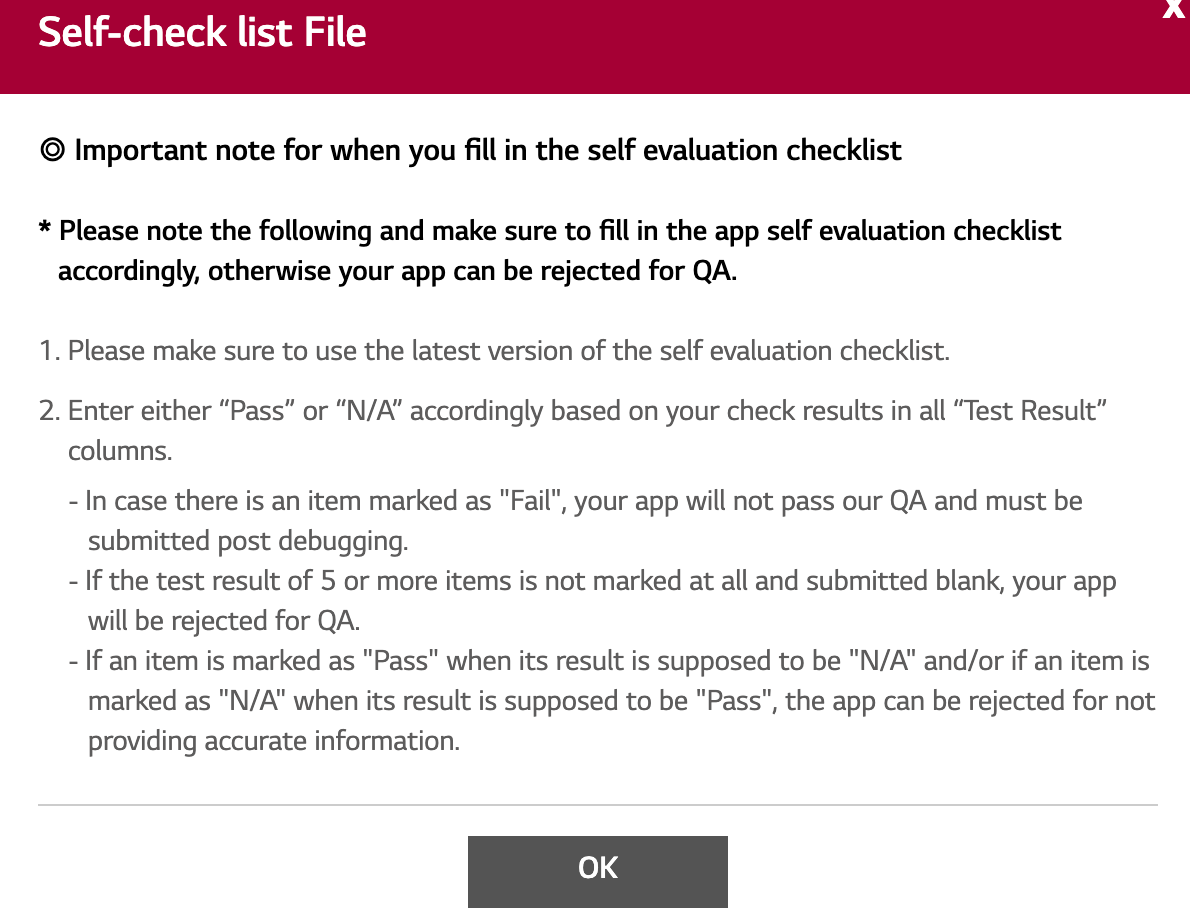Viewport: 1190px width, 920px height.
Task: Select the 'Important note' heading text
Action: coord(488,151)
